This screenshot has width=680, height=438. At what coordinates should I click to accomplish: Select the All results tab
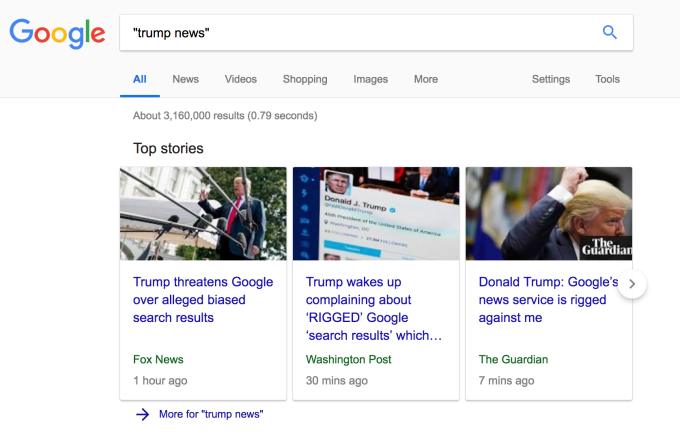click(x=139, y=79)
